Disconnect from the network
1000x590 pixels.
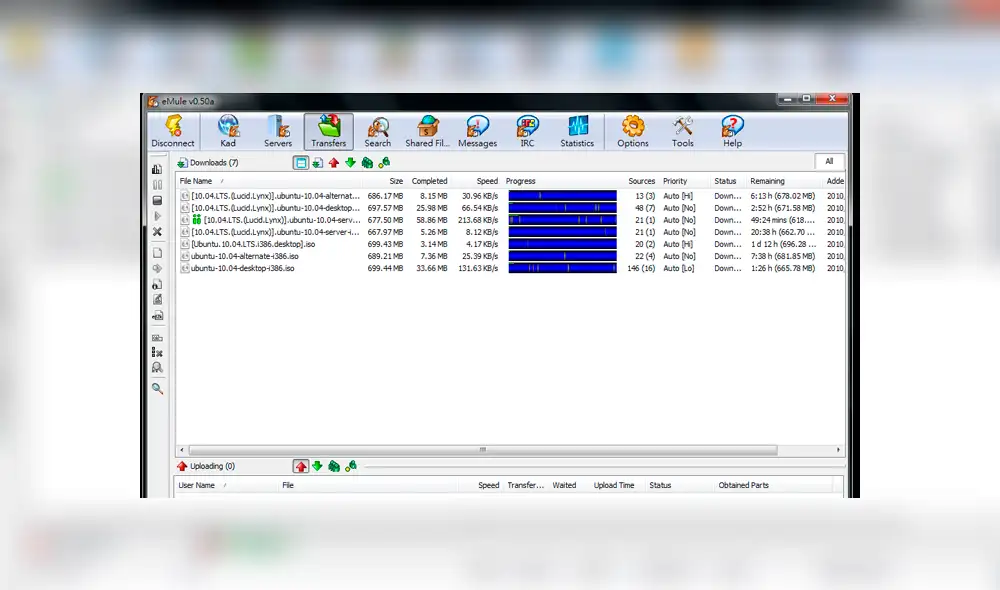coord(172,130)
